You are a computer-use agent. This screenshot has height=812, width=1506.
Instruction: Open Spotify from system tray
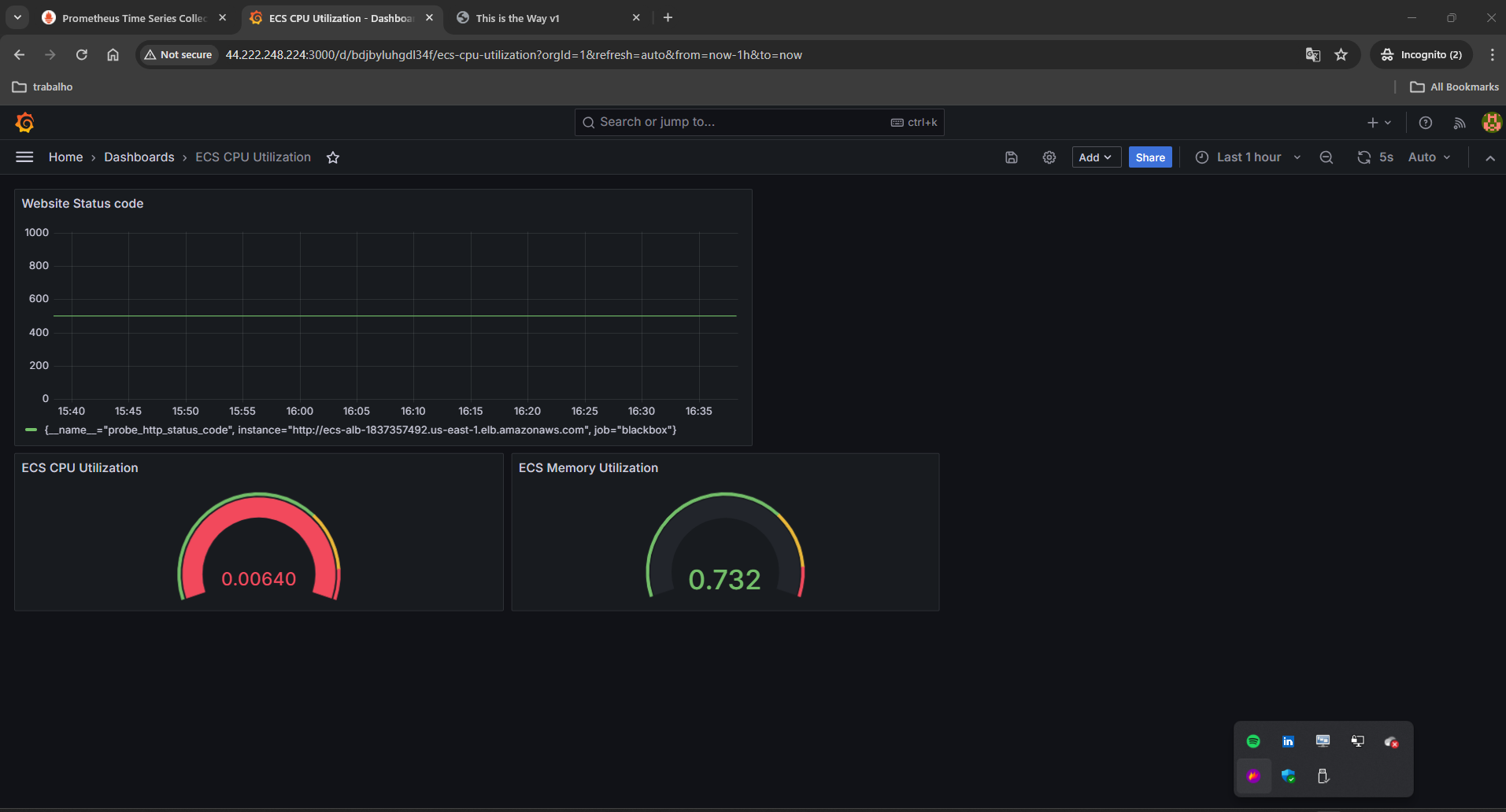point(1253,741)
